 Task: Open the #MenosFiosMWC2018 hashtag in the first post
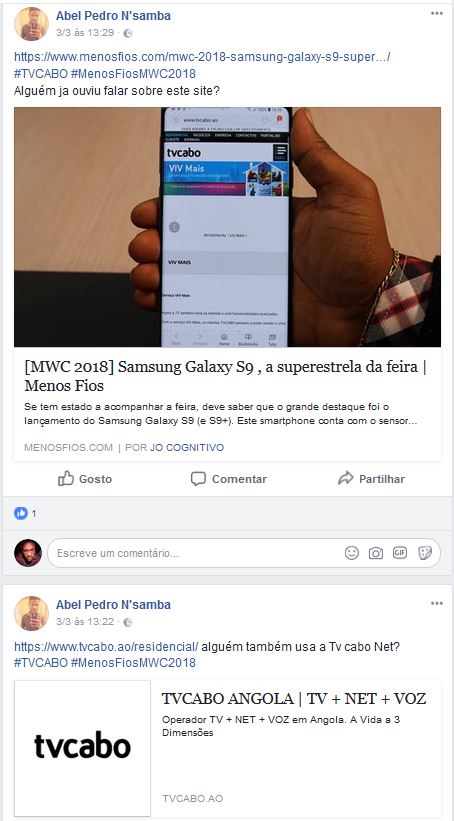(133, 73)
